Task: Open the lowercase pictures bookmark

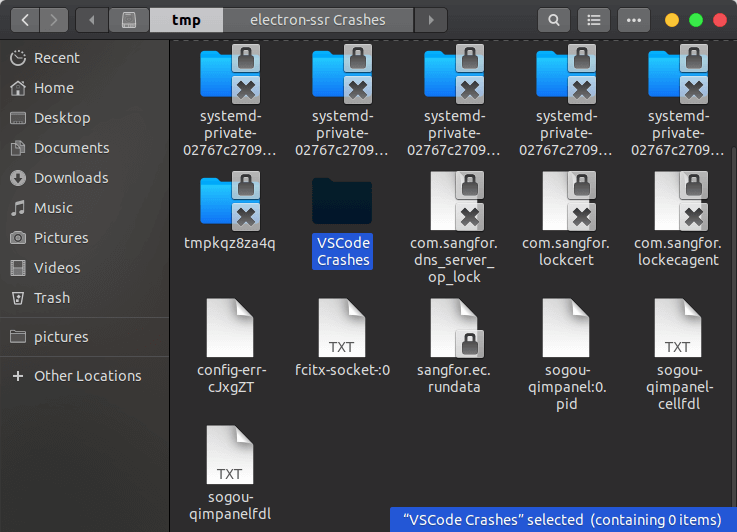Action: [85, 337]
